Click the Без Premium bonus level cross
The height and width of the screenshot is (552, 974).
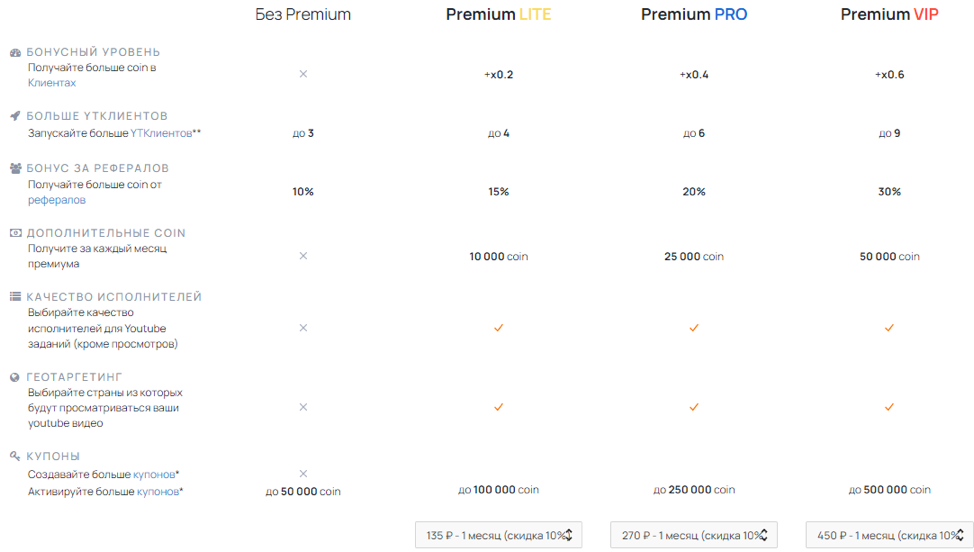303,74
